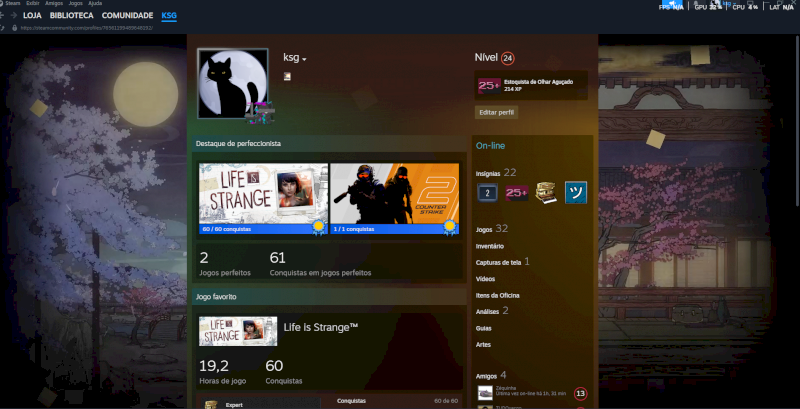Go to the LOJA tab
The image size is (800, 409).
point(32,16)
